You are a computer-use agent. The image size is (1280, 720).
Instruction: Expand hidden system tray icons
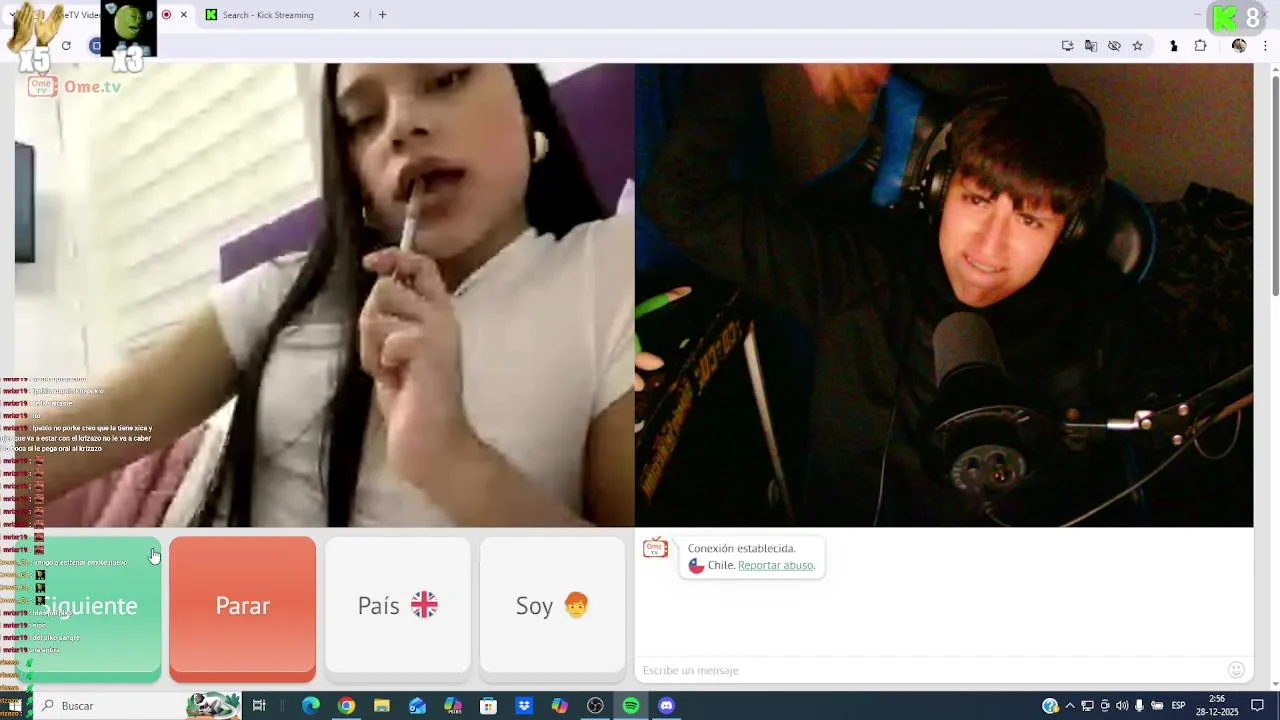pyautogui.click(x=1070, y=706)
